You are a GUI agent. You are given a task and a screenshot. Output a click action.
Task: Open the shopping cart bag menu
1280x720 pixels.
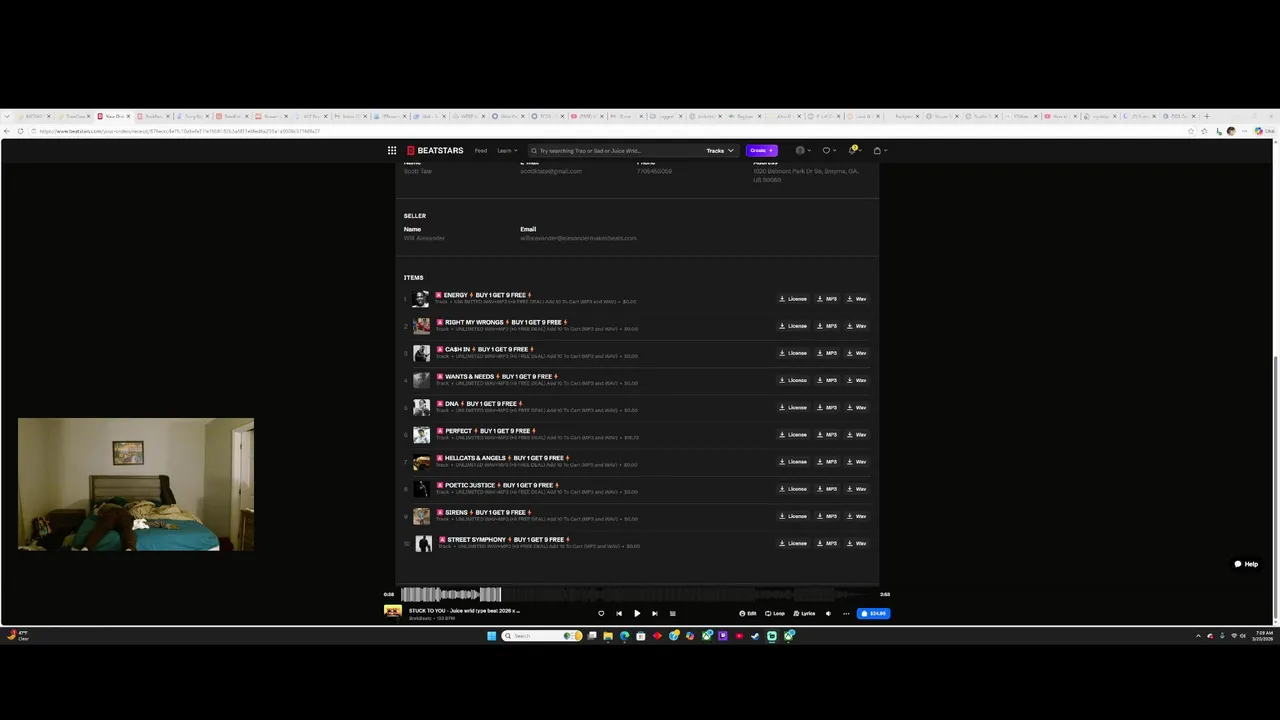(879, 150)
